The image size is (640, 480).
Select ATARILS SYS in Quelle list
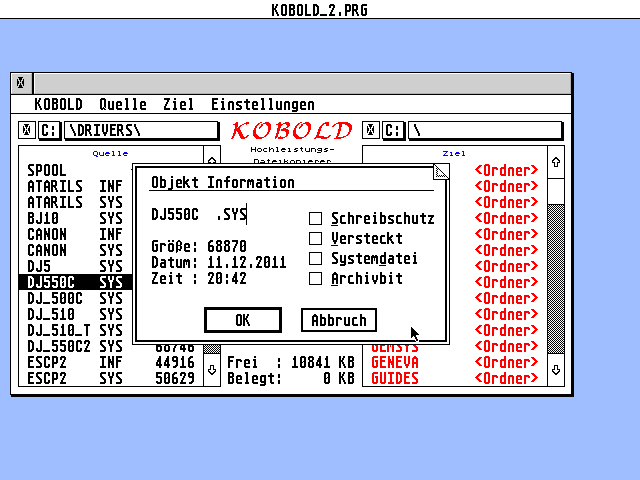[x=75, y=202]
